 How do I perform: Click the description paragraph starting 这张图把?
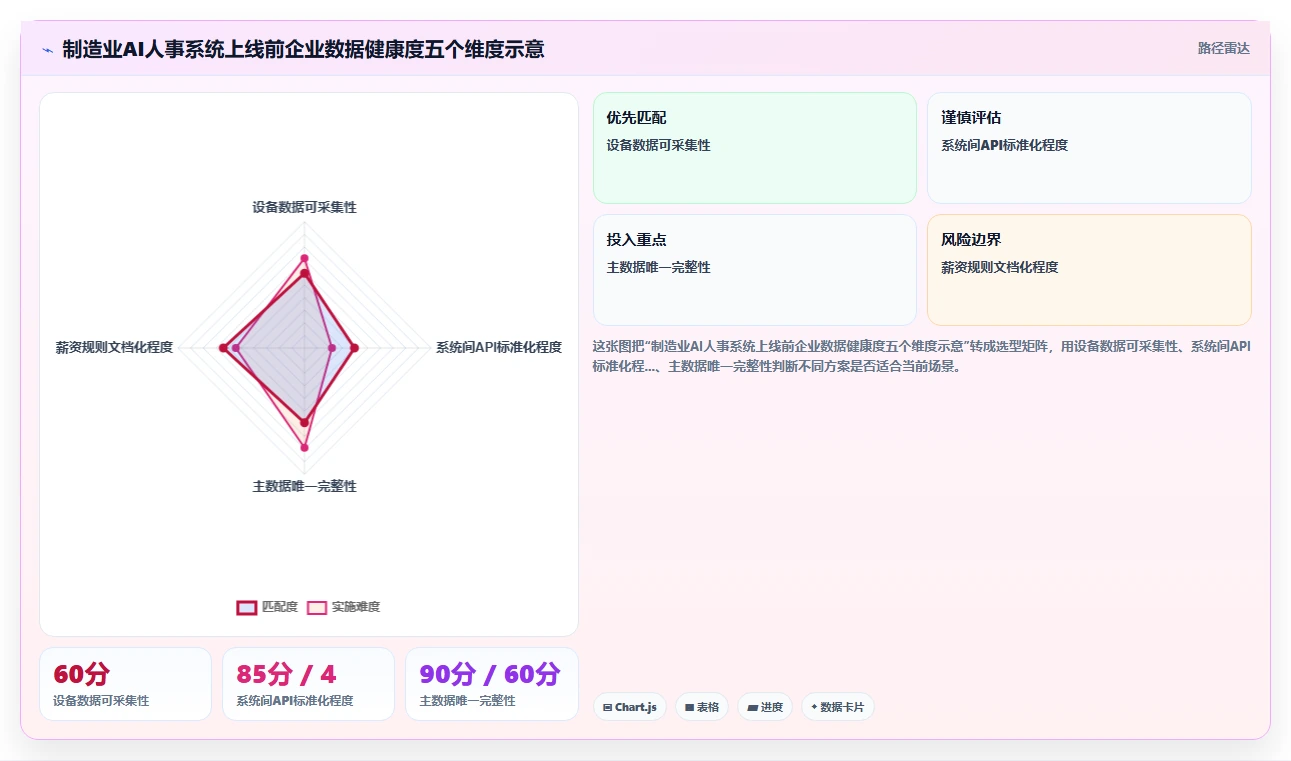pyautogui.click(x=921, y=356)
